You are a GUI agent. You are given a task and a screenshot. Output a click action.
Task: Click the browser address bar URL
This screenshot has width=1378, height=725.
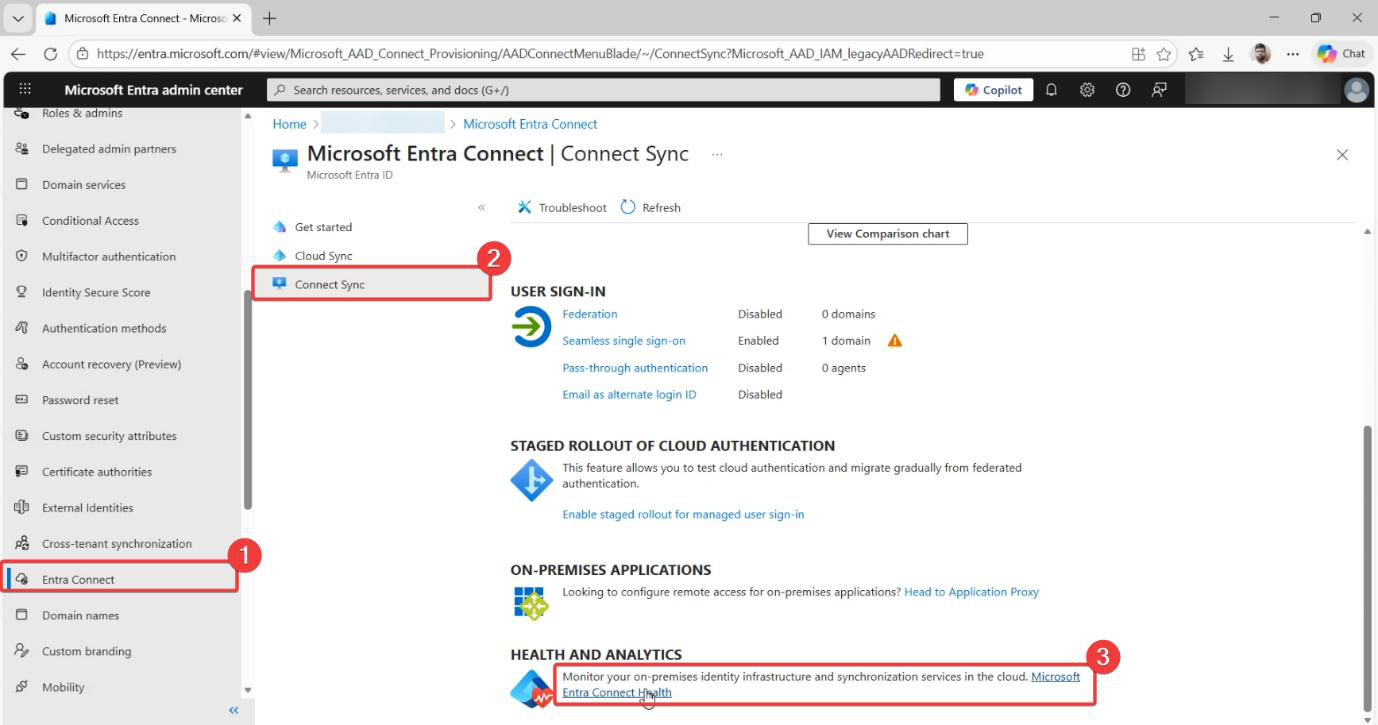[540, 54]
